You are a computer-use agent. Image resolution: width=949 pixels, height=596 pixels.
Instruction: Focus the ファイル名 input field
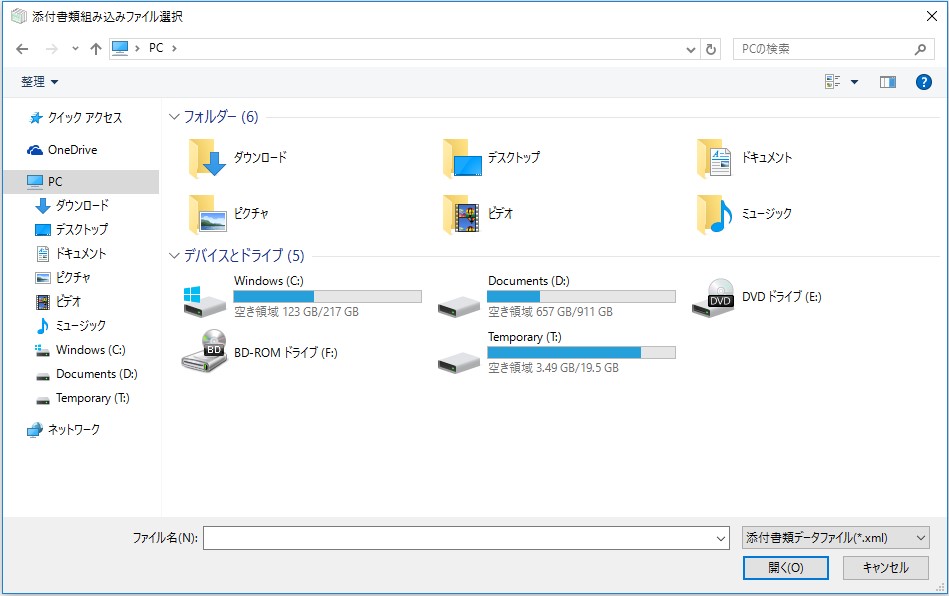pos(465,538)
